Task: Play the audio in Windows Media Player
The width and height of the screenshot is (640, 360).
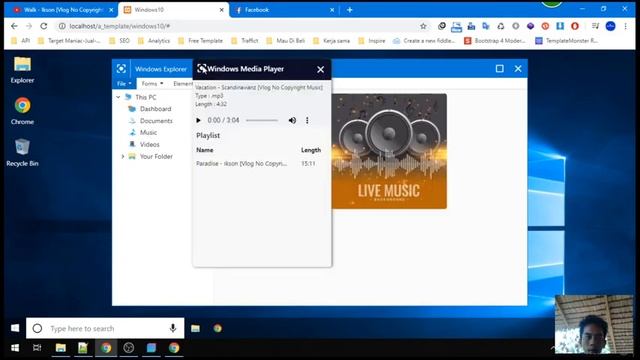Action: (x=198, y=120)
